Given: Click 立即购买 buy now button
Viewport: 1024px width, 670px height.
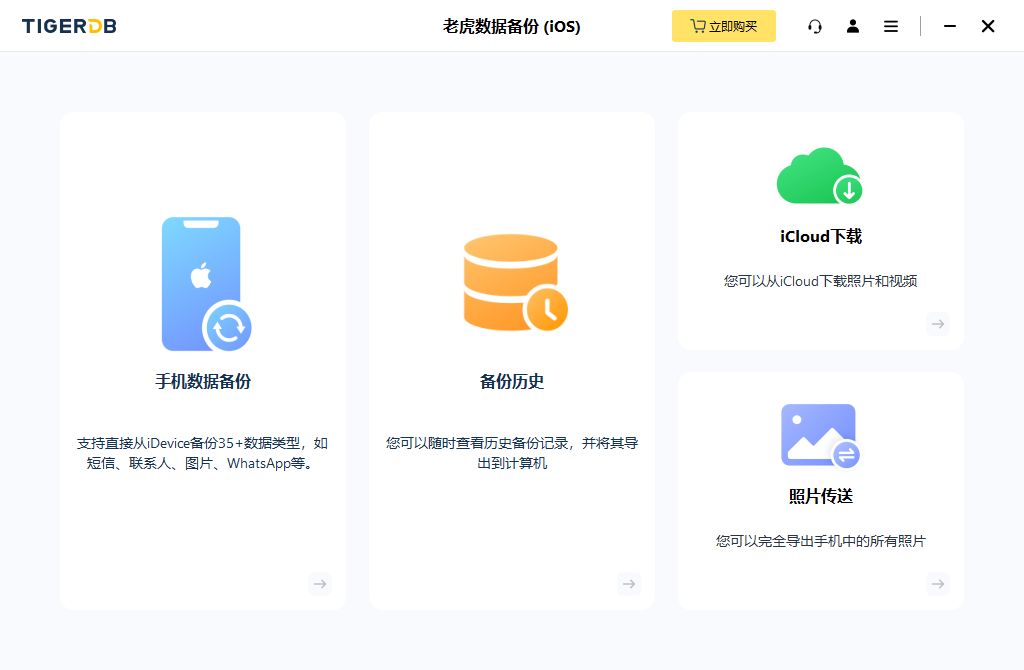Looking at the screenshot, I should pos(723,26).
